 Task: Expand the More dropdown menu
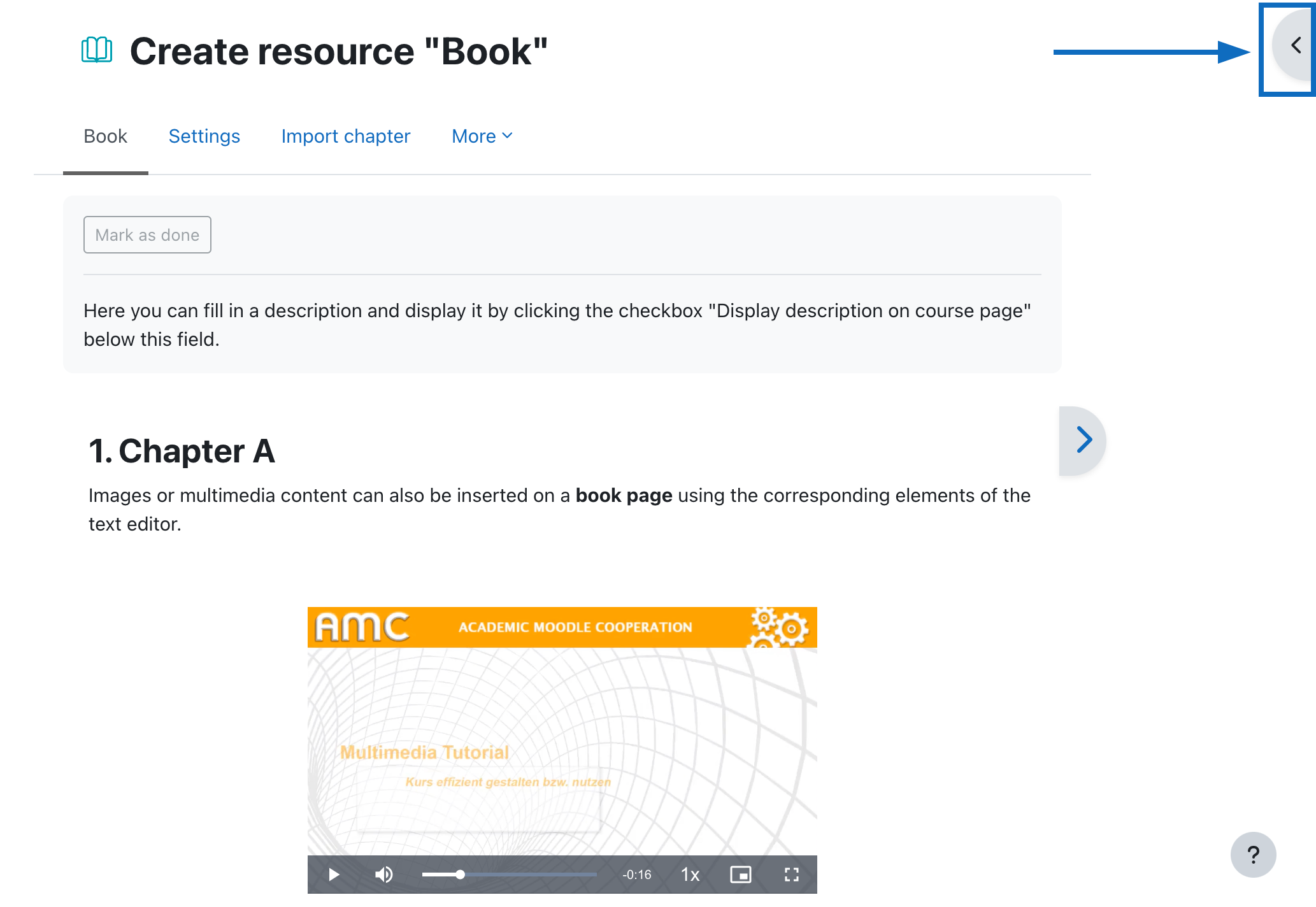(x=481, y=136)
